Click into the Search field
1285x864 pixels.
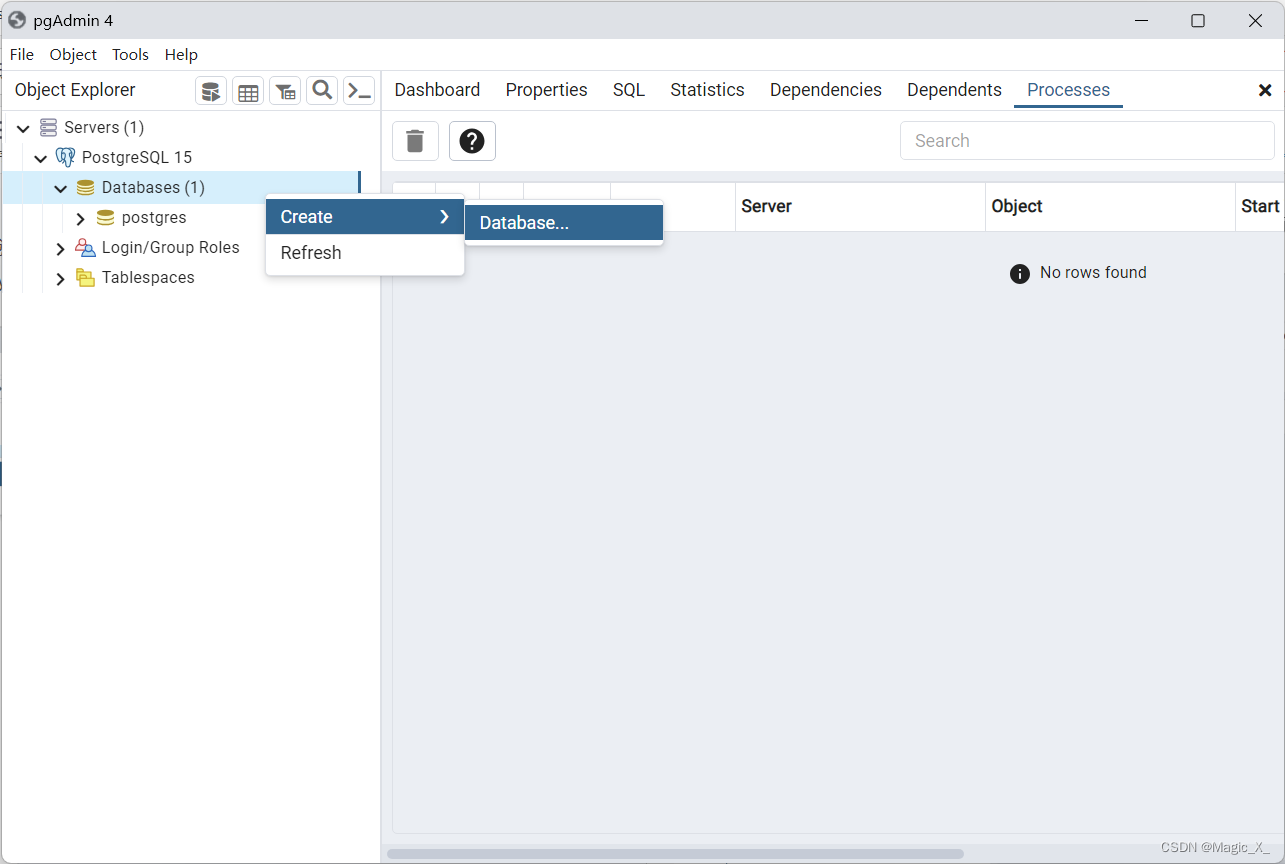[x=1087, y=141]
